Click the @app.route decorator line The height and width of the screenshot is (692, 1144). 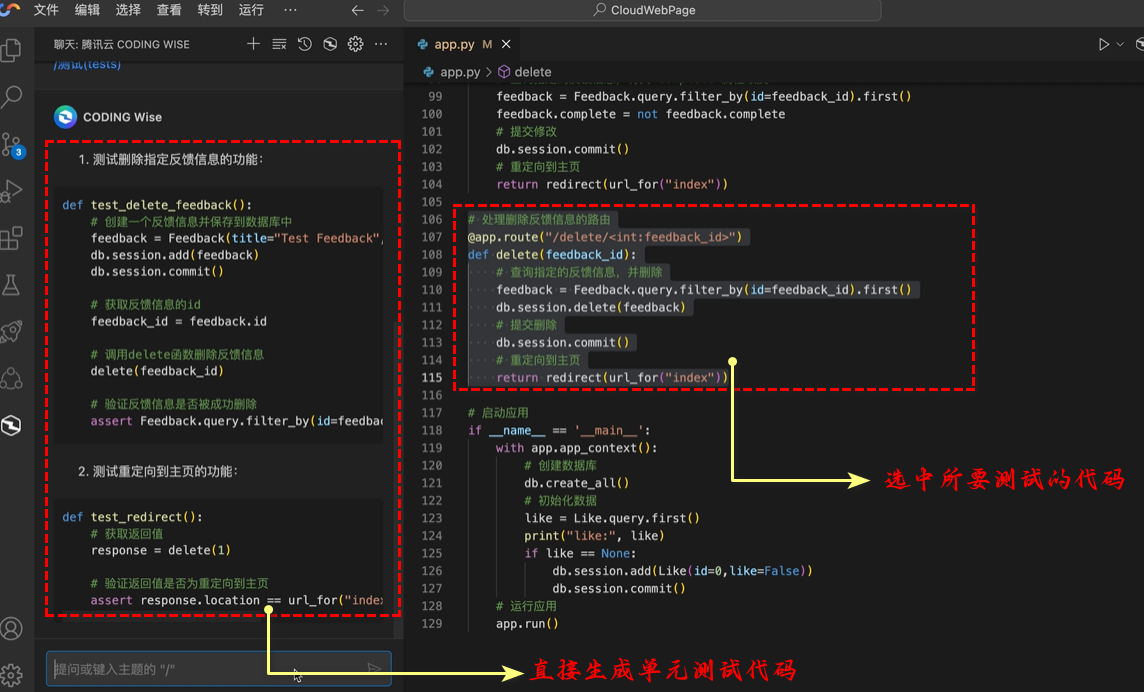605,237
